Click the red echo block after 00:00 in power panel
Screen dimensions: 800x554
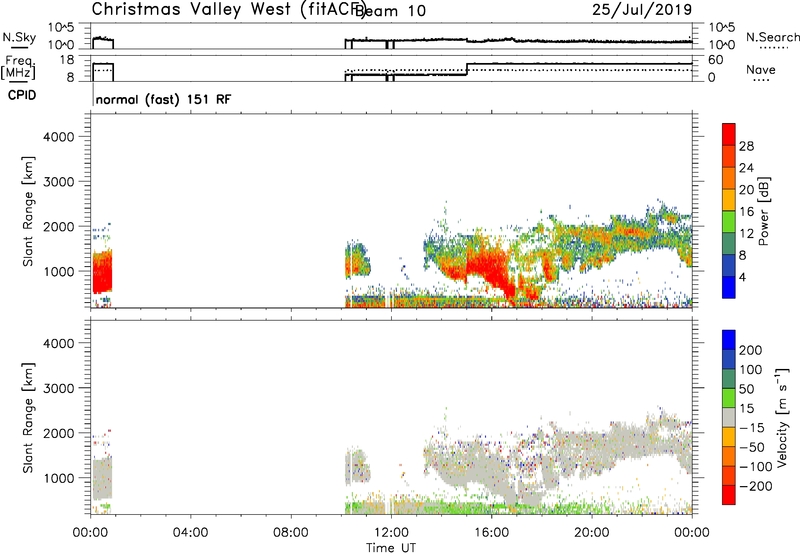coord(102,272)
